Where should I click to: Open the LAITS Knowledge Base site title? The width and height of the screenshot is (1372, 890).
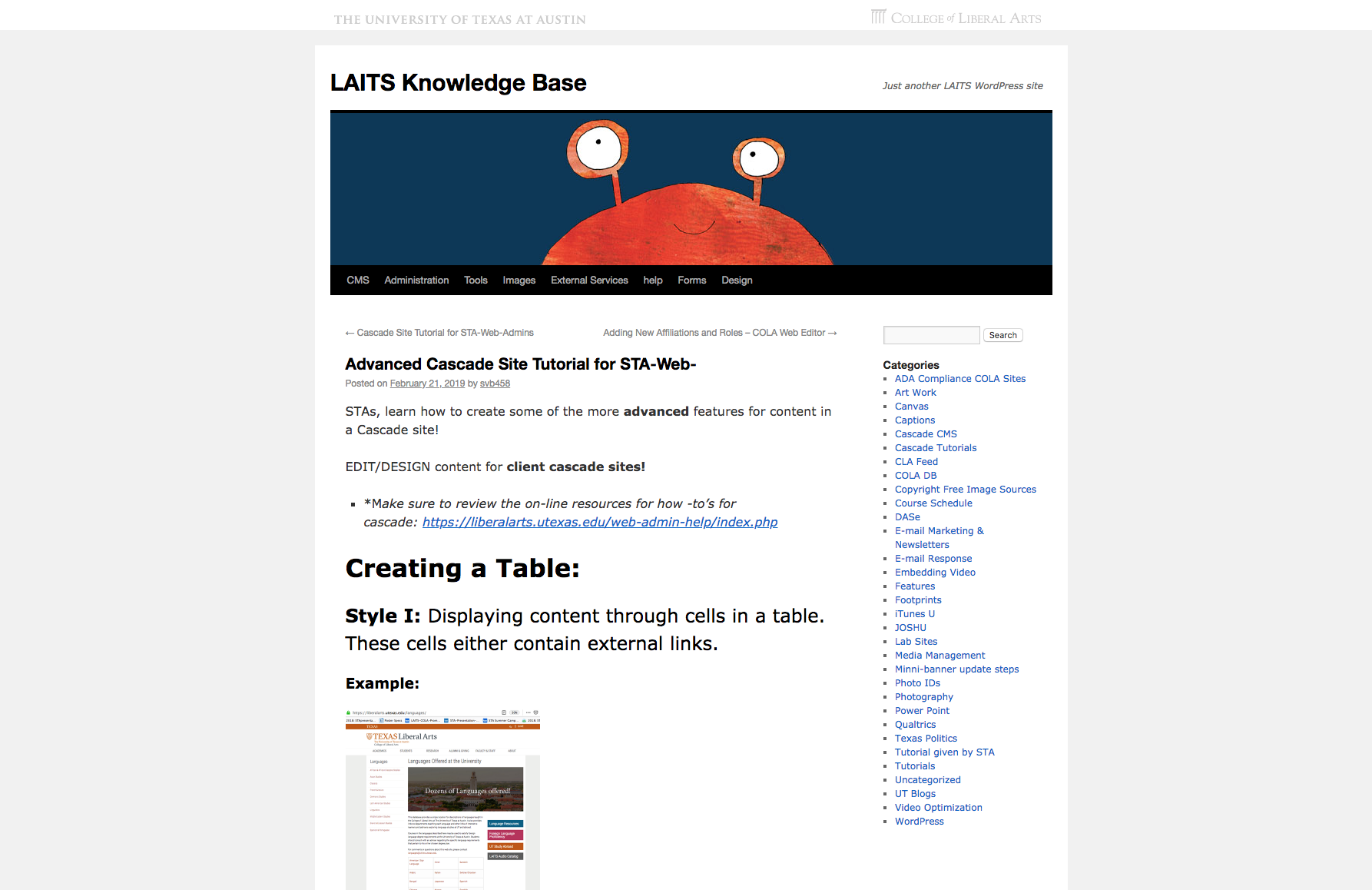pos(458,82)
